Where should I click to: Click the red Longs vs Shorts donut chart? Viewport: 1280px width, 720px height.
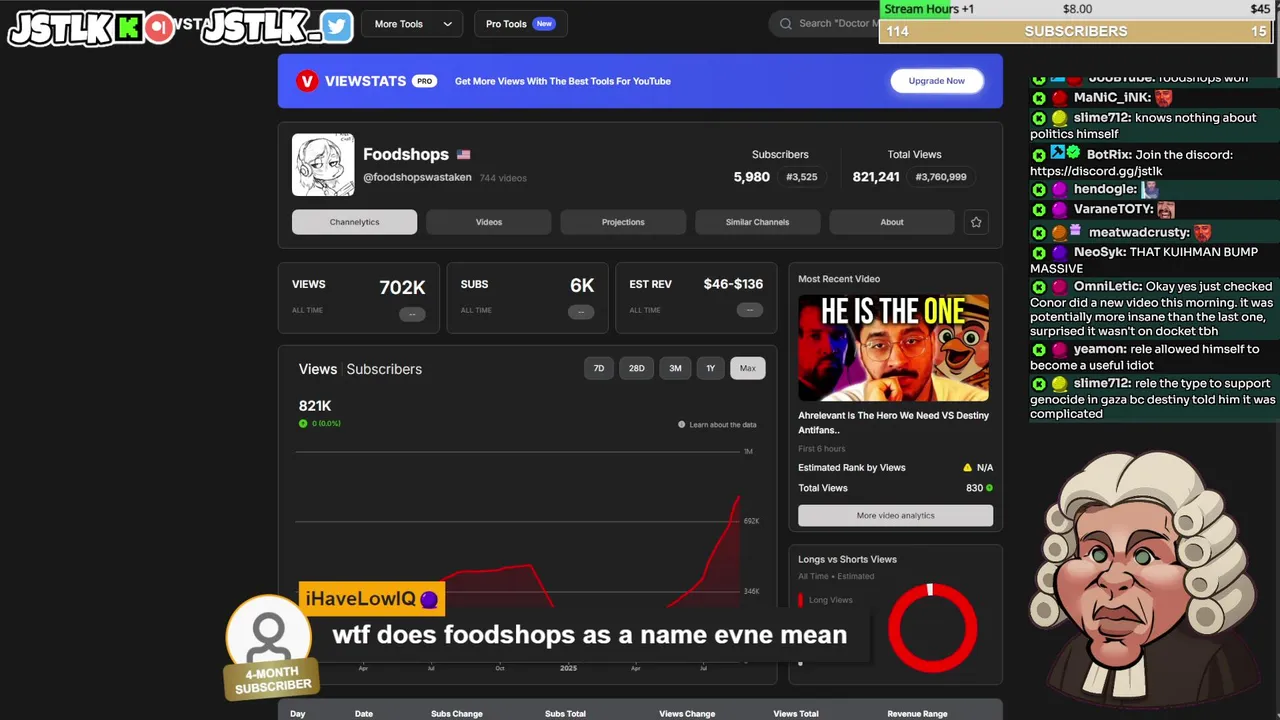pyautogui.click(x=933, y=627)
